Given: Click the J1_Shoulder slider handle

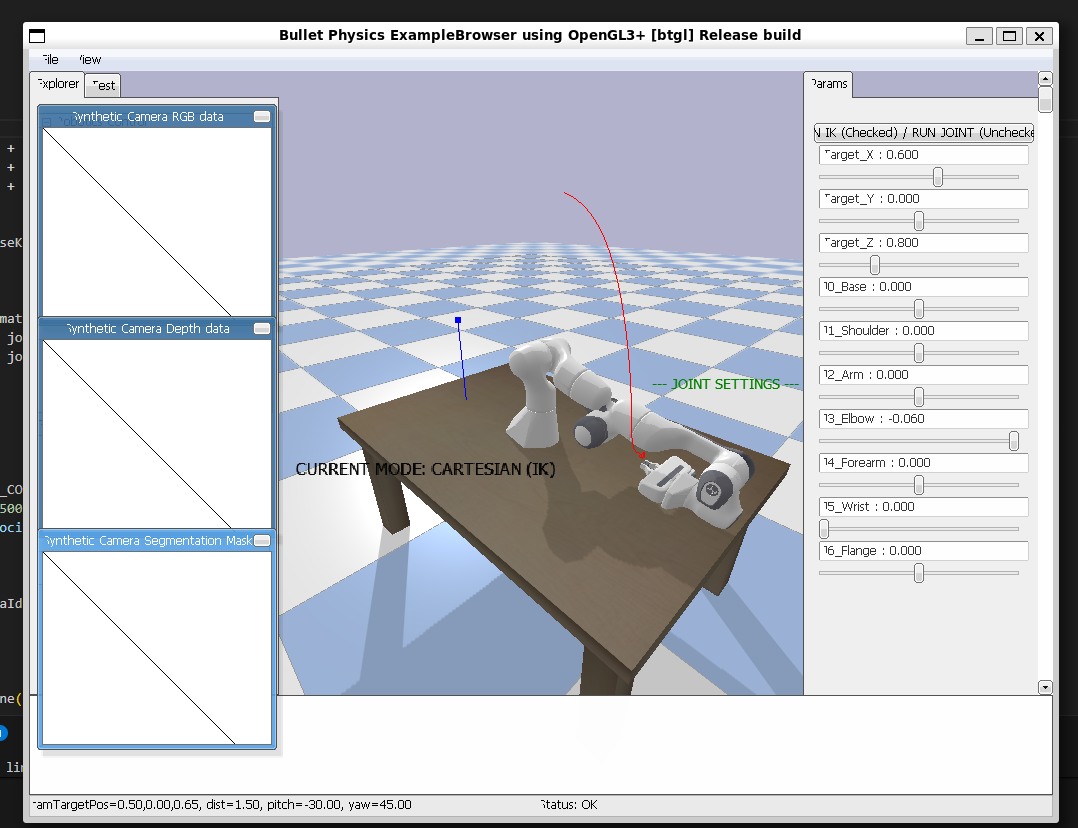Looking at the screenshot, I should point(918,353).
